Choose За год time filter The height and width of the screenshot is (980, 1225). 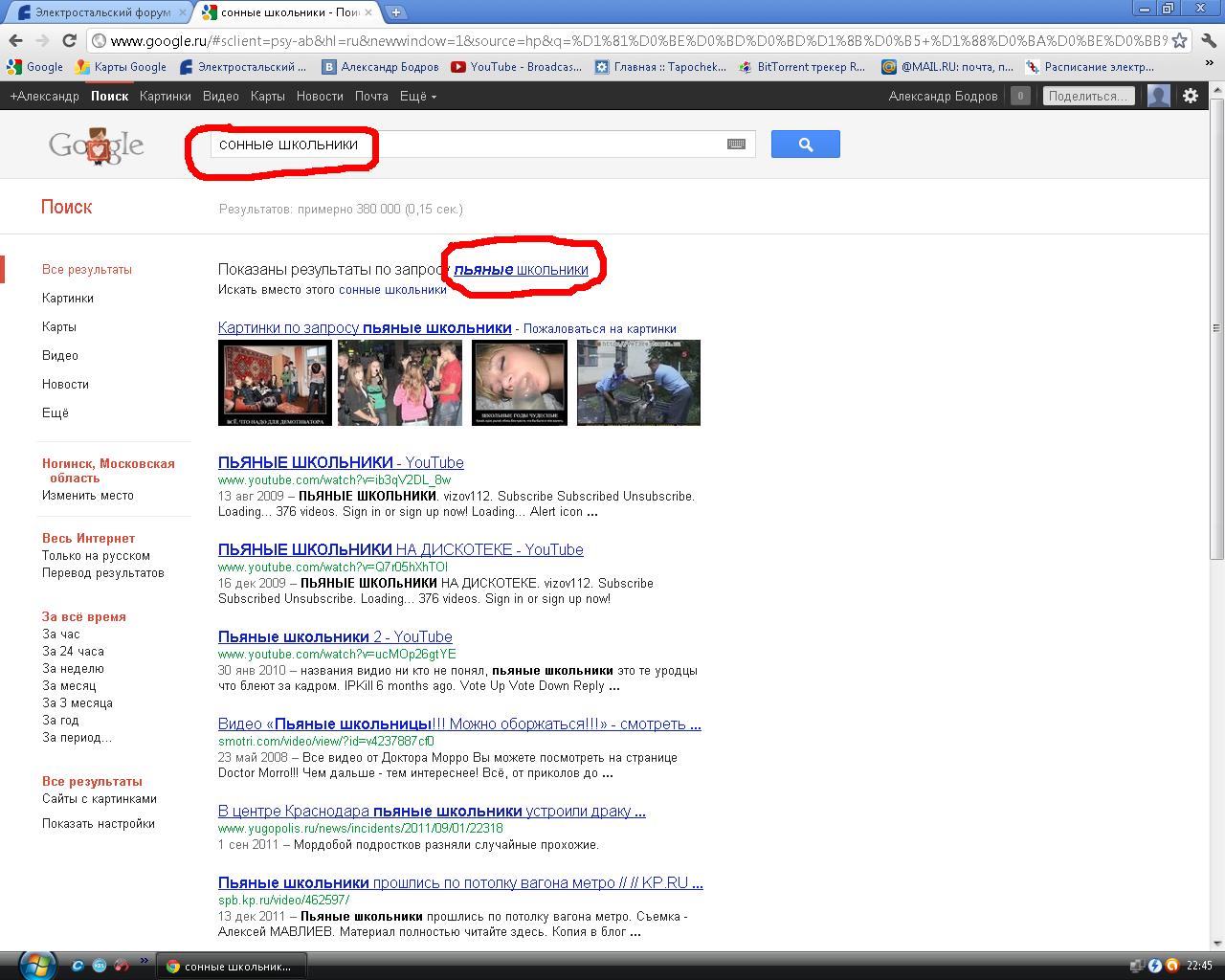(x=60, y=720)
